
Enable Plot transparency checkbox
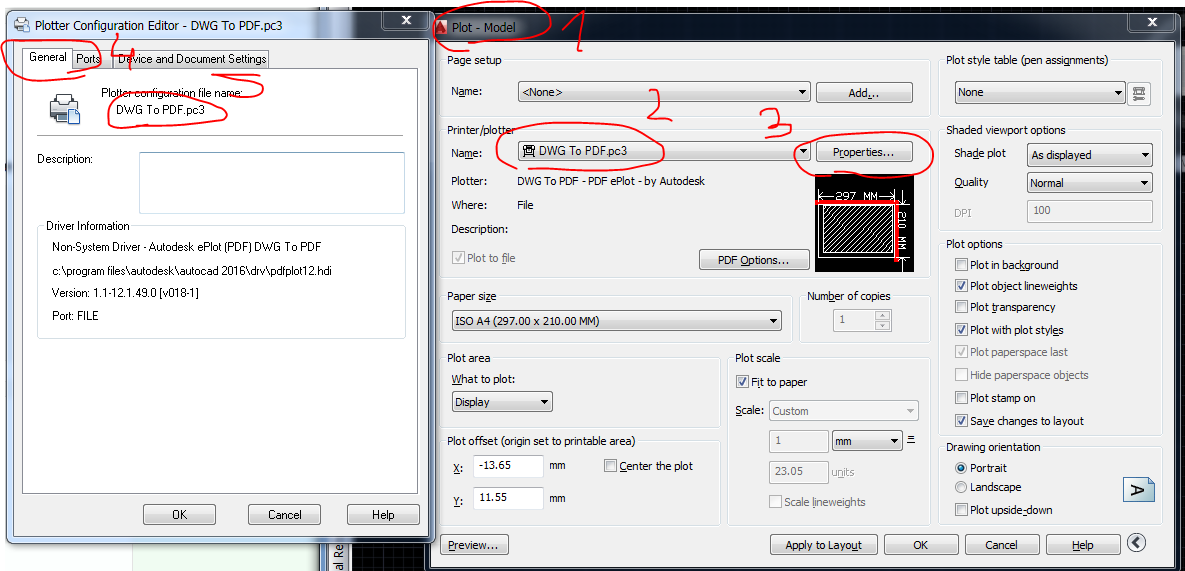coord(961,307)
